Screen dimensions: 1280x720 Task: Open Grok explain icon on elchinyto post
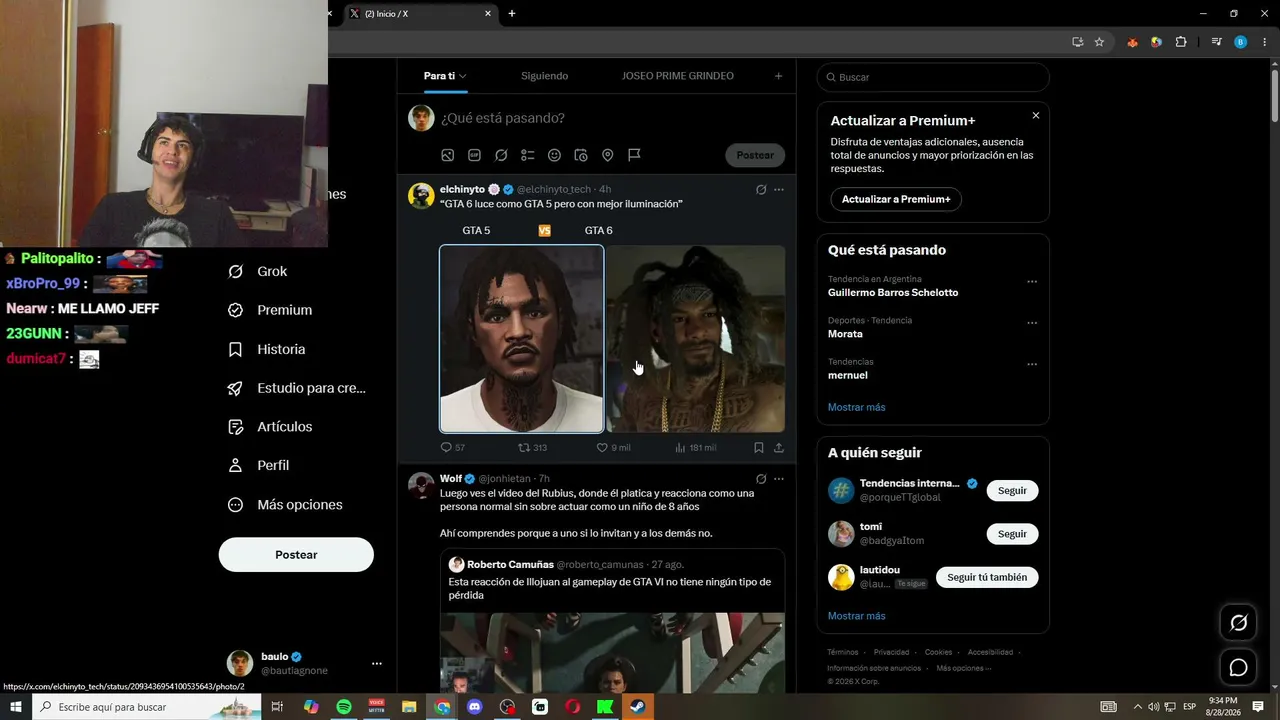(x=761, y=189)
